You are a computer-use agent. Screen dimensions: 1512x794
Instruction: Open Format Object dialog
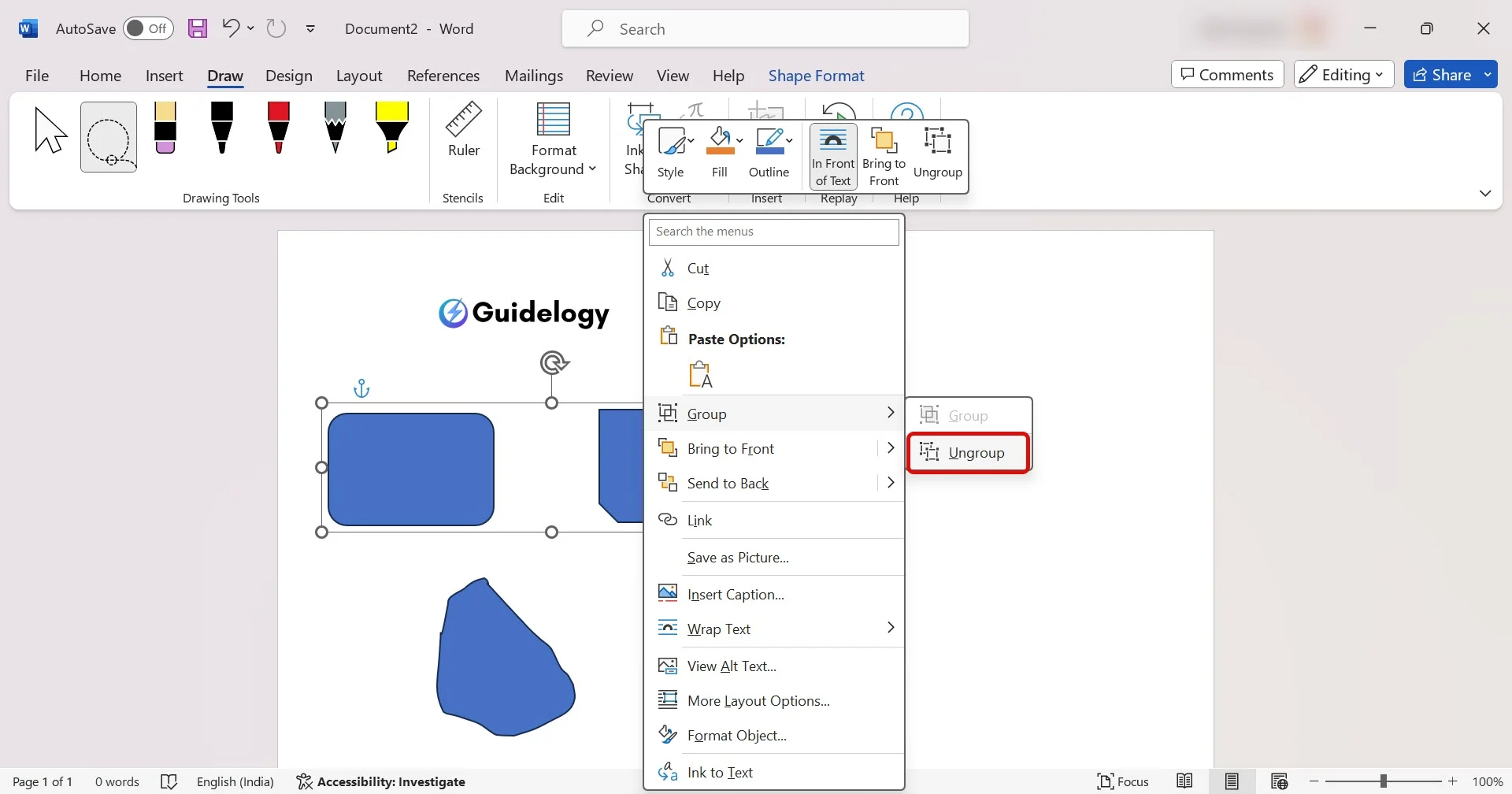pyautogui.click(x=774, y=736)
